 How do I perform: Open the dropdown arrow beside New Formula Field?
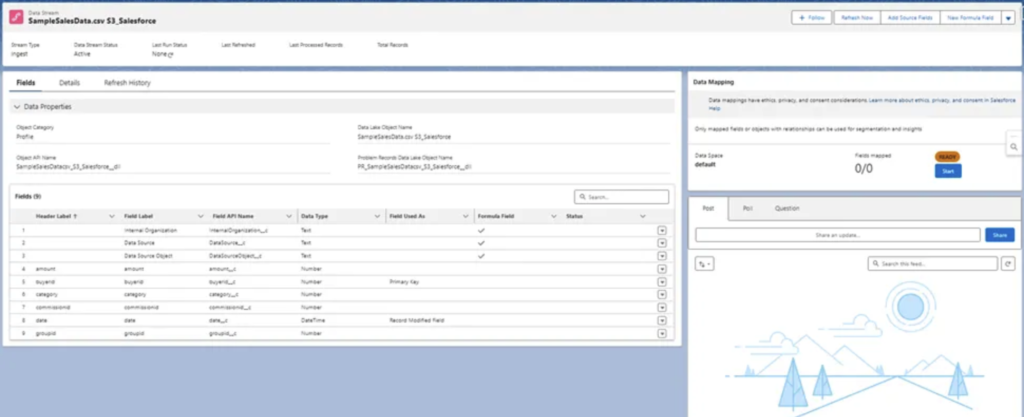pyautogui.click(x=1008, y=18)
